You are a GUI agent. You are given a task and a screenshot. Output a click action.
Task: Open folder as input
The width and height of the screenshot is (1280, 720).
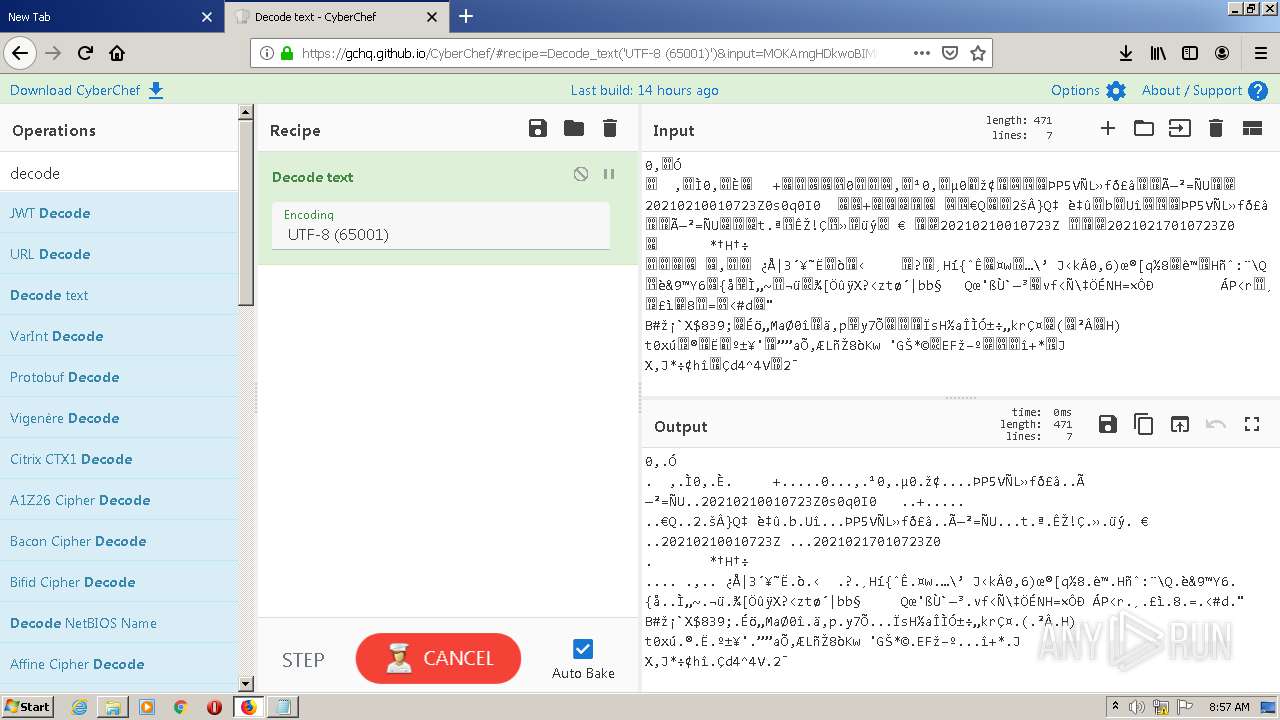point(1144,128)
